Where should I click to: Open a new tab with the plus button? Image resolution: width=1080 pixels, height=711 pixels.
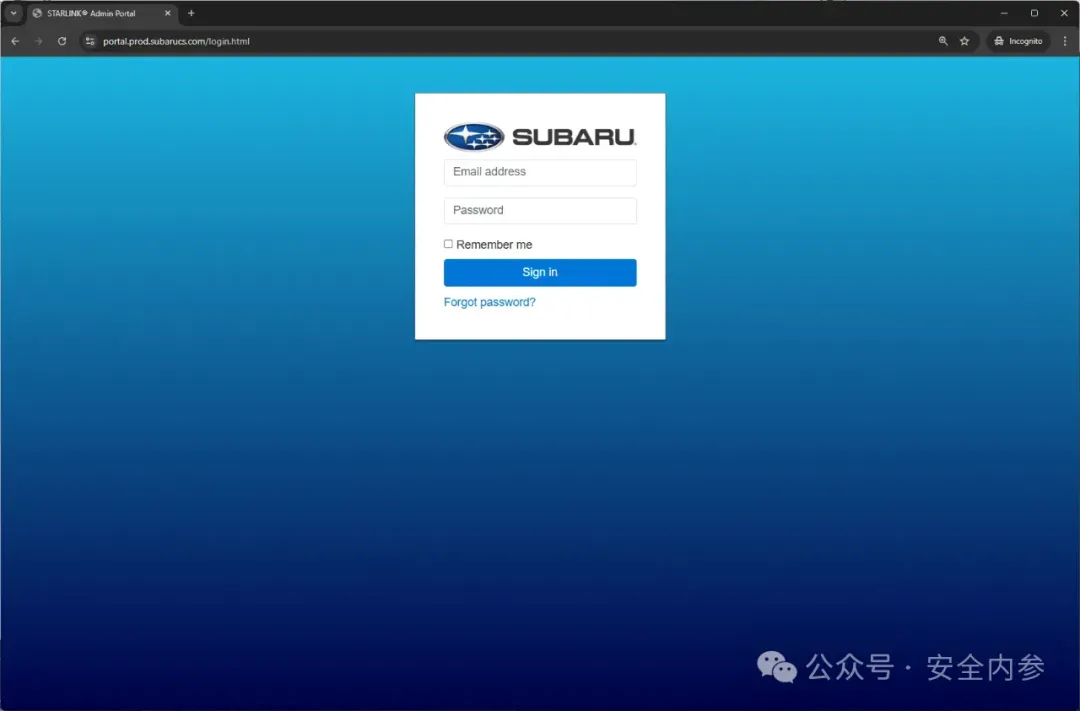(191, 13)
